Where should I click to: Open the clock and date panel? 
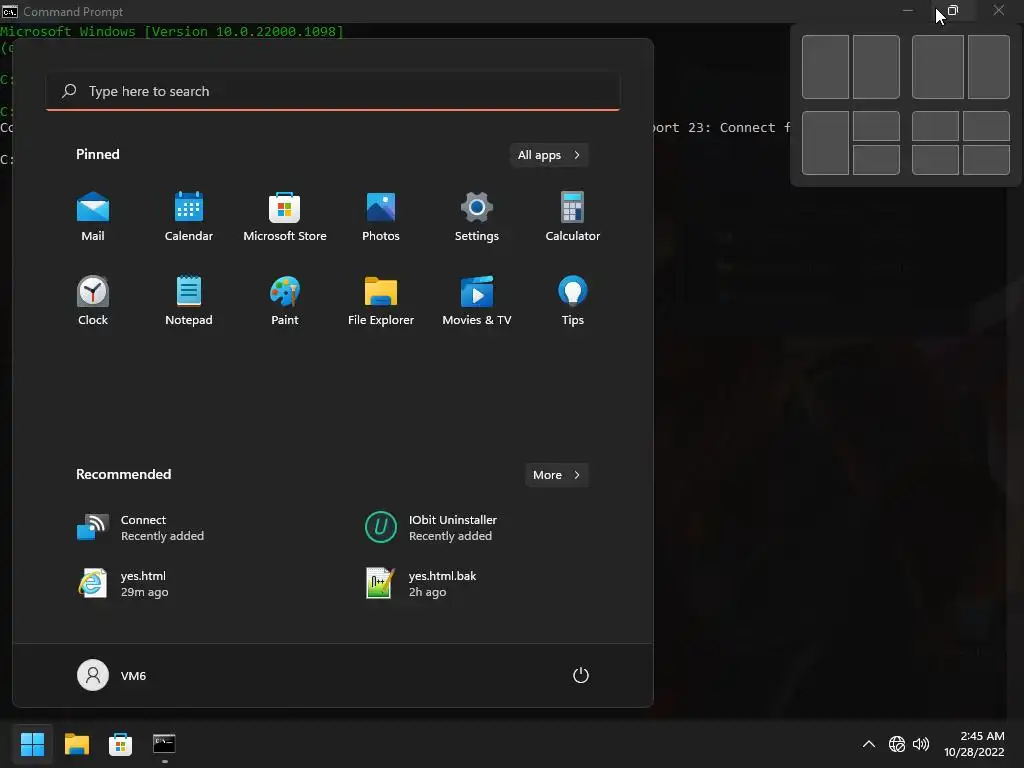click(x=974, y=744)
